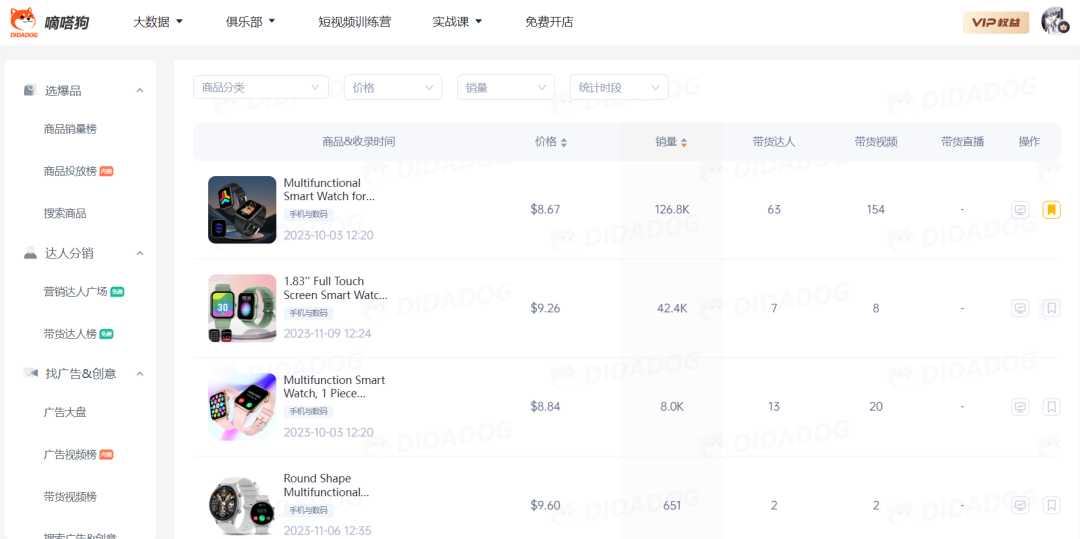Expand the 俱乐部 top menu

pos(250,22)
